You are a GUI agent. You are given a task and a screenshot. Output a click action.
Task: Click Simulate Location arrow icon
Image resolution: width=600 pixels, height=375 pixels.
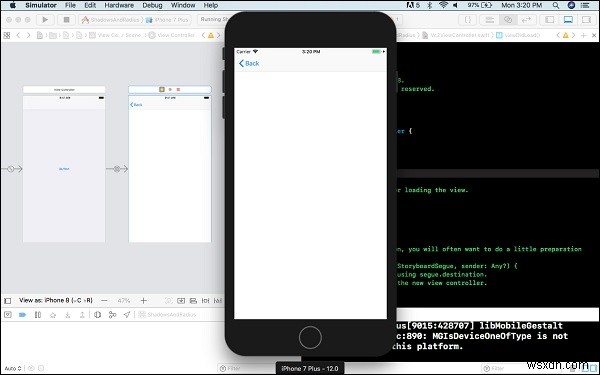point(127,315)
